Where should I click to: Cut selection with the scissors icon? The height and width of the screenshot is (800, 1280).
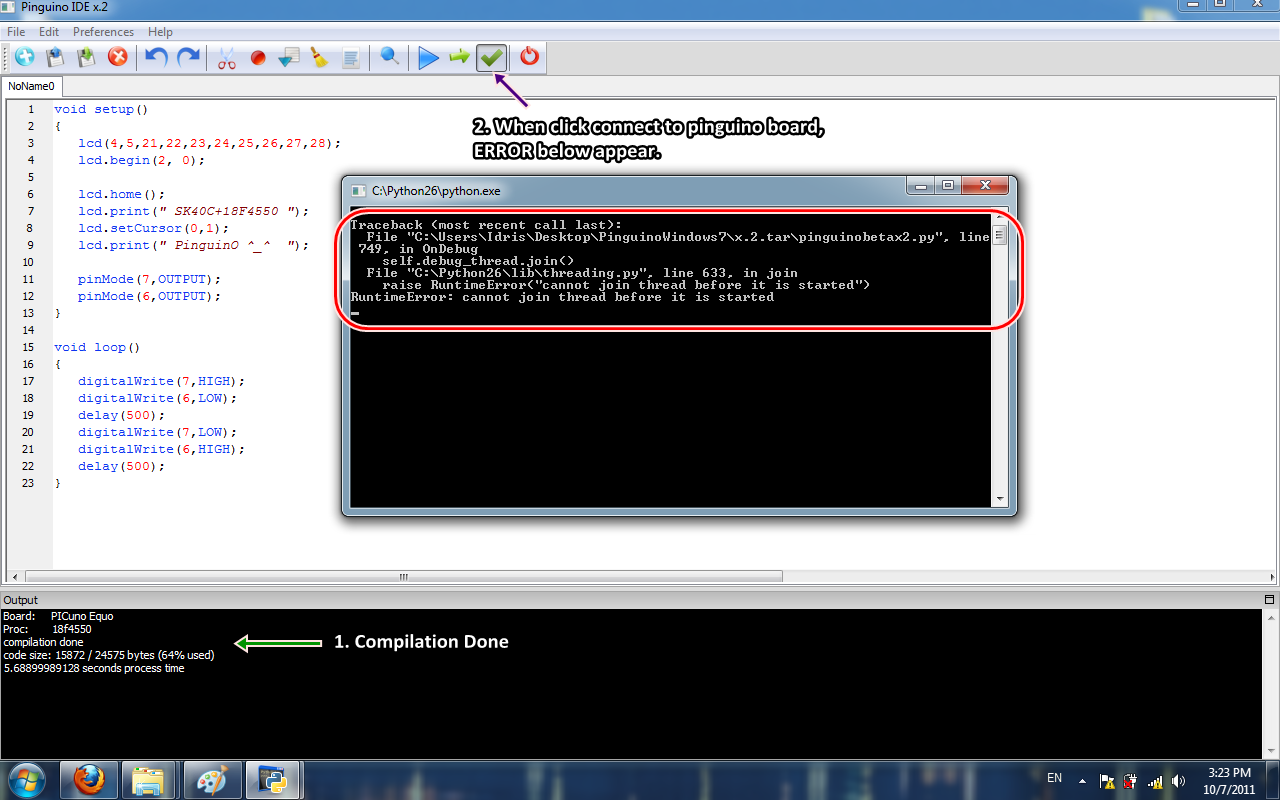point(227,58)
